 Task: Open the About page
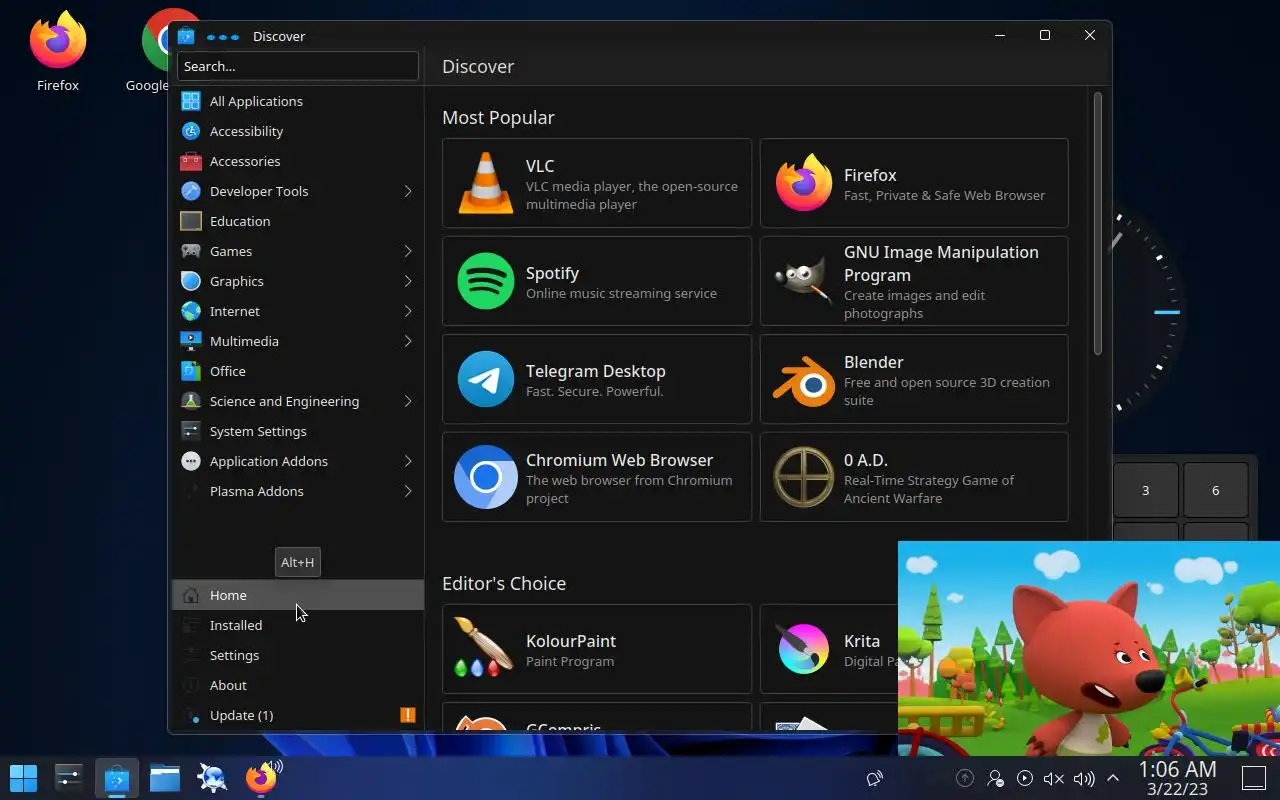[x=298, y=685]
